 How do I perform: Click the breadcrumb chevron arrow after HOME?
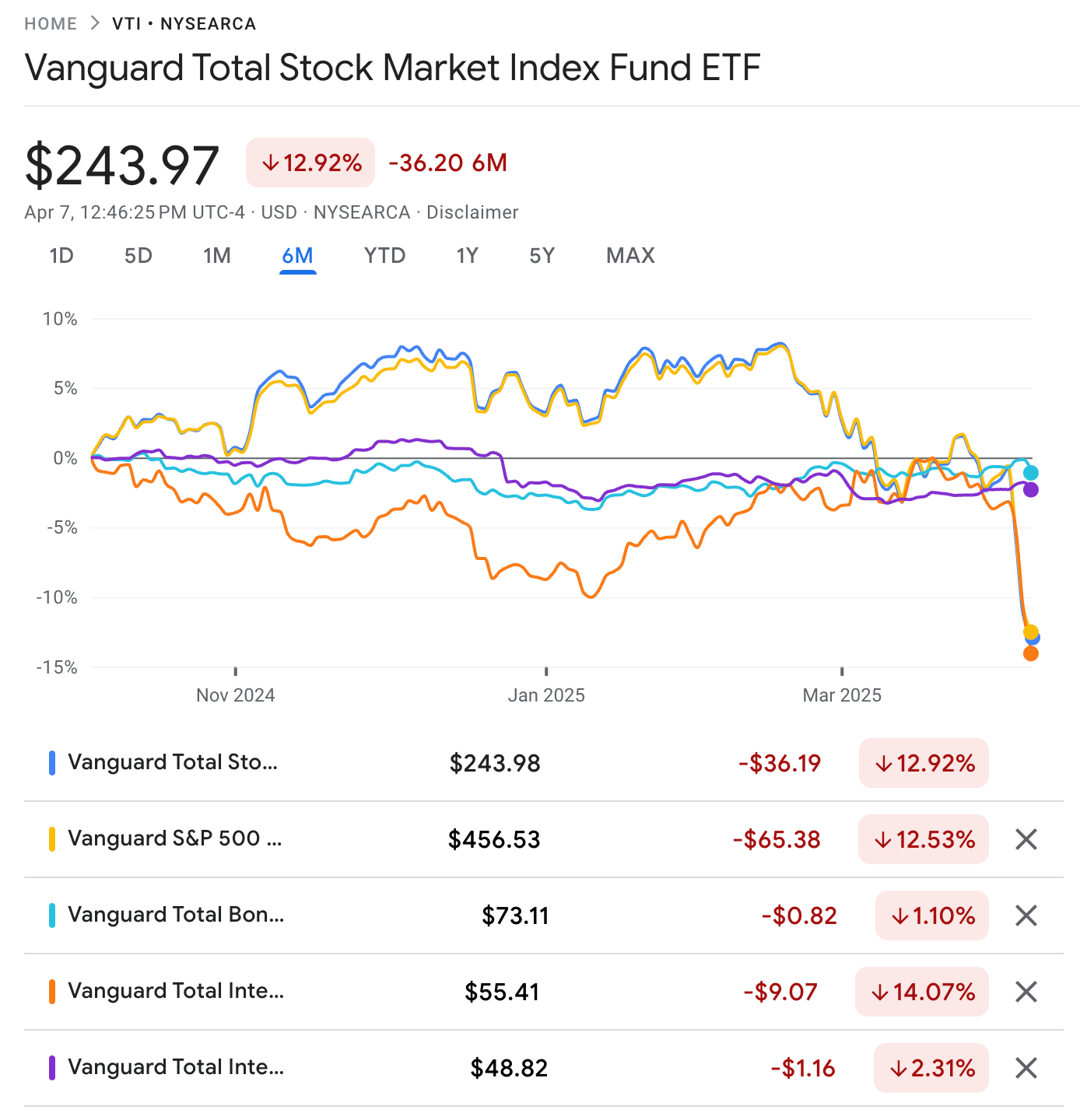[x=95, y=23]
